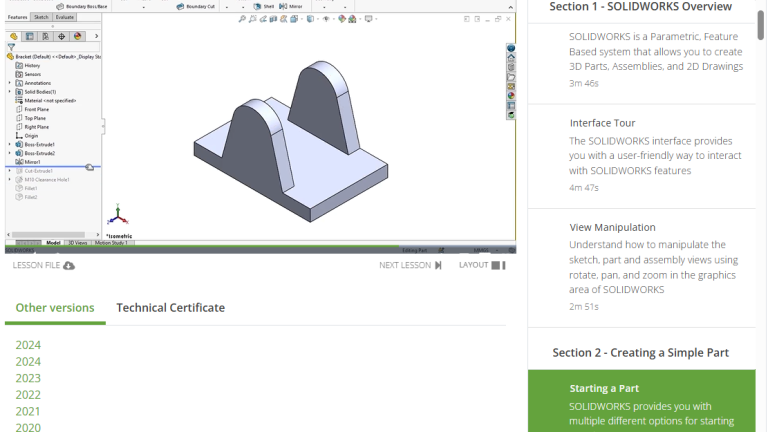Image resolution: width=768 pixels, height=432 pixels.
Task: Click Boundary Boss/Base tool
Action: pos(82,6)
